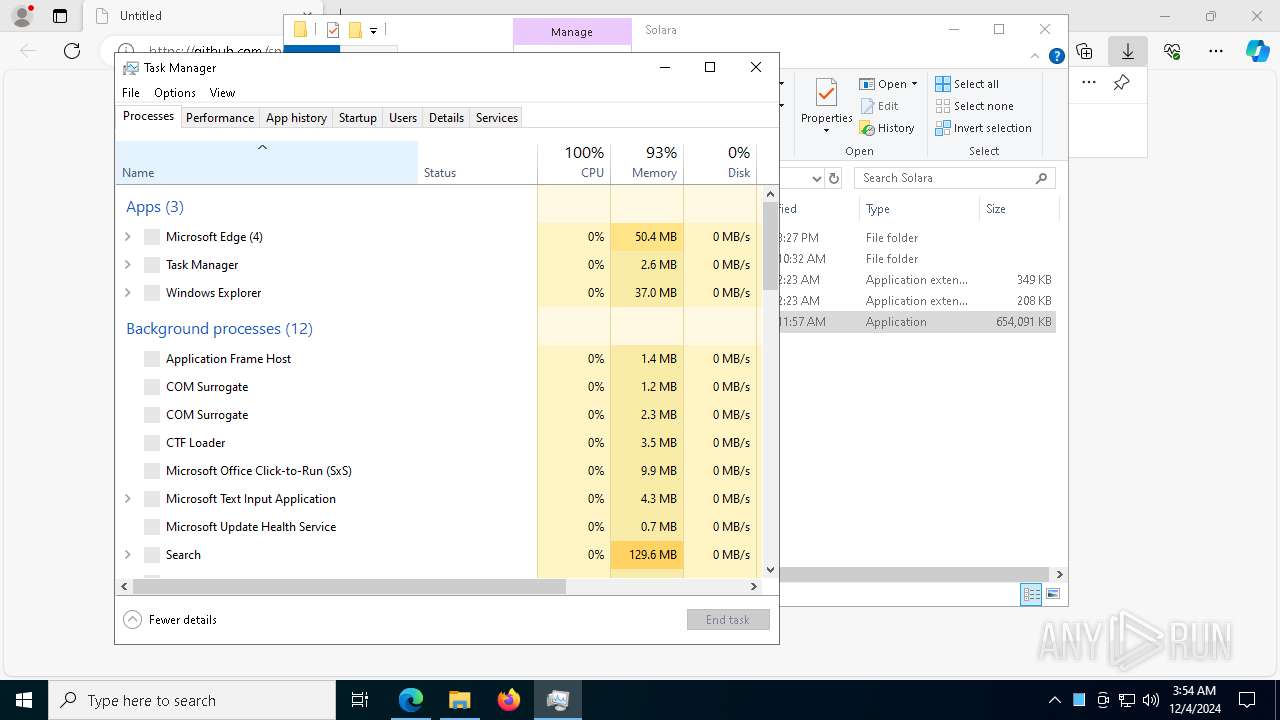The height and width of the screenshot is (720, 1280).
Task: Sort processes by Disk column
Action: click(x=720, y=162)
